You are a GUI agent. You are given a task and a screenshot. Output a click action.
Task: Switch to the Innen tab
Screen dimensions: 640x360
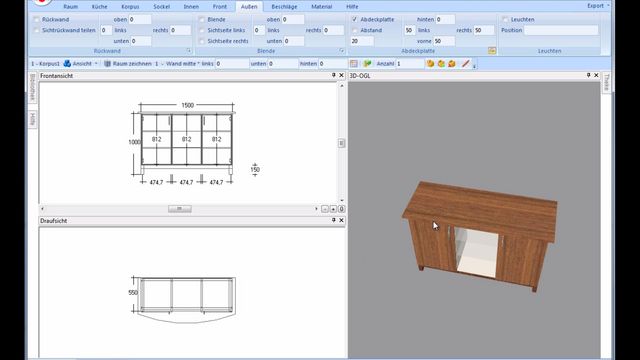(x=191, y=7)
